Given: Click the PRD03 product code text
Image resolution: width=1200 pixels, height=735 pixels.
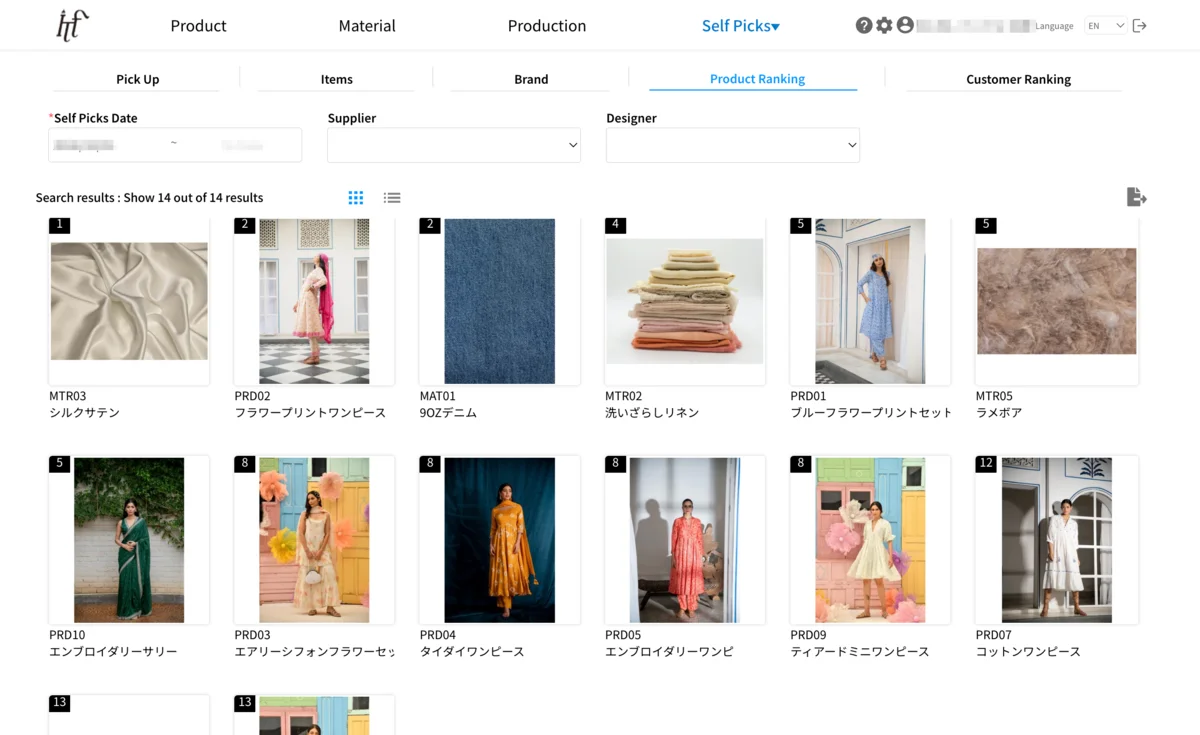Looking at the screenshot, I should (253, 635).
